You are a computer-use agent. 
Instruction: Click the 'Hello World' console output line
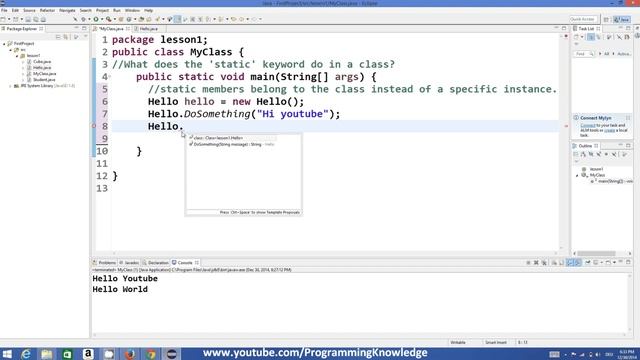(x=120, y=289)
